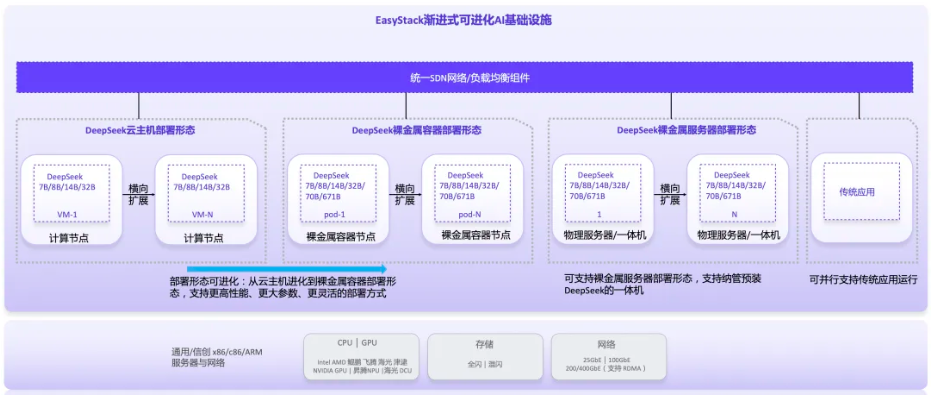
Task: Click '横向扩展' between the physical server boxes
Action: click(x=670, y=194)
